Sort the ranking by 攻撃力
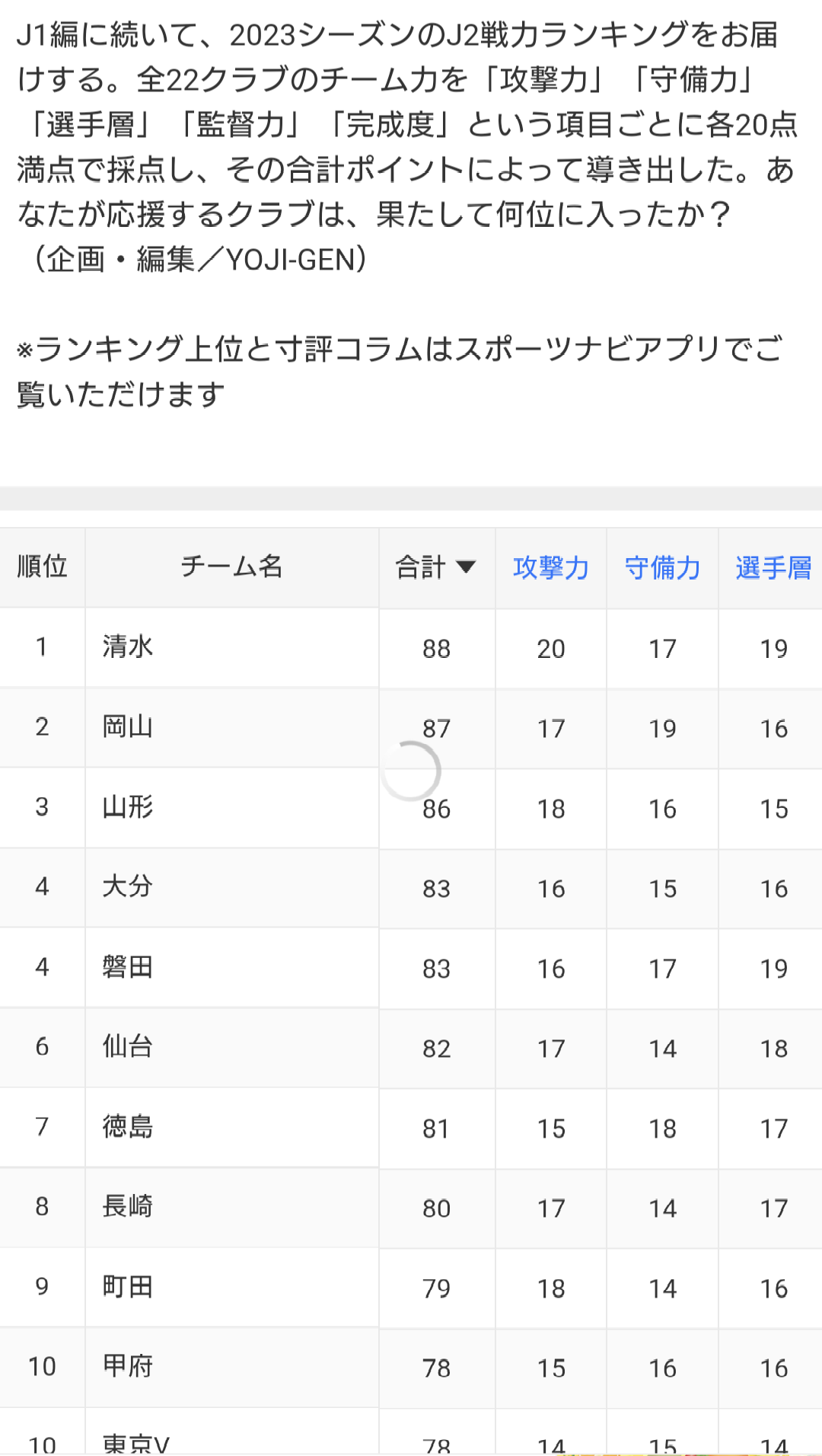Image resolution: width=822 pixels, height=1456 pixels. [551, 567]
